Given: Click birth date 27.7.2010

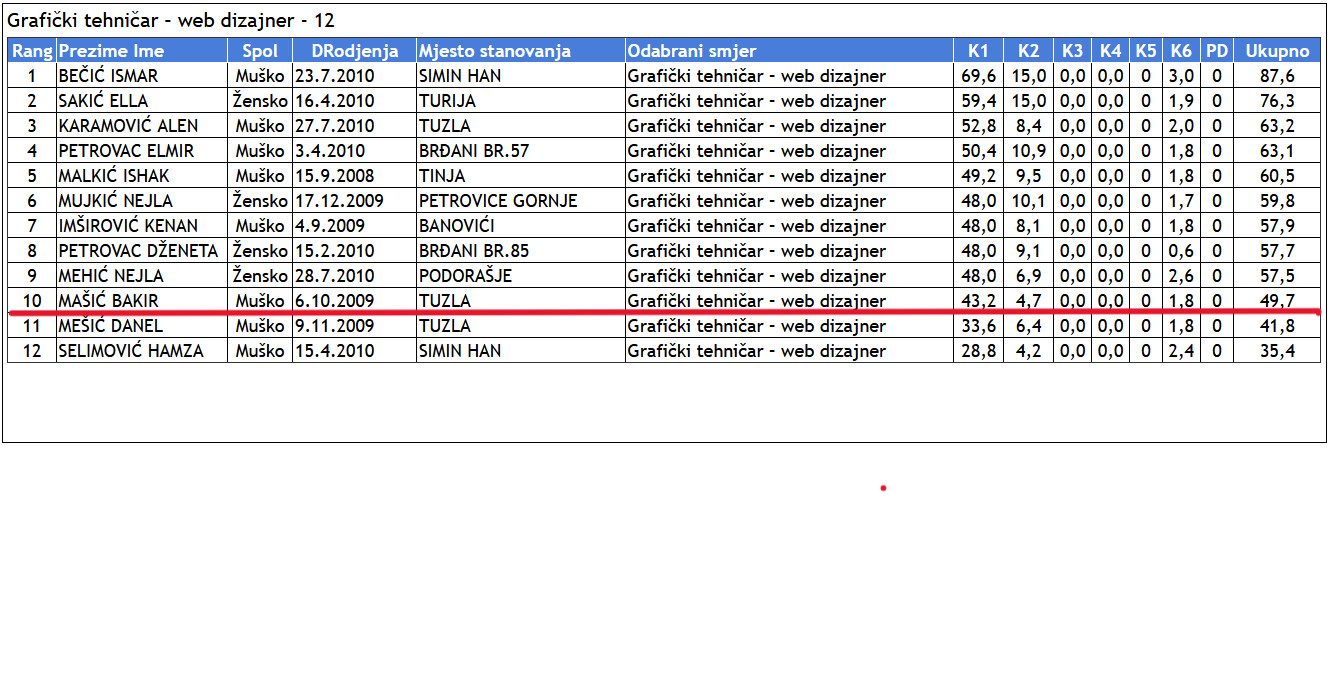Looking at the screenshot, I should click(x=334, y=126).
